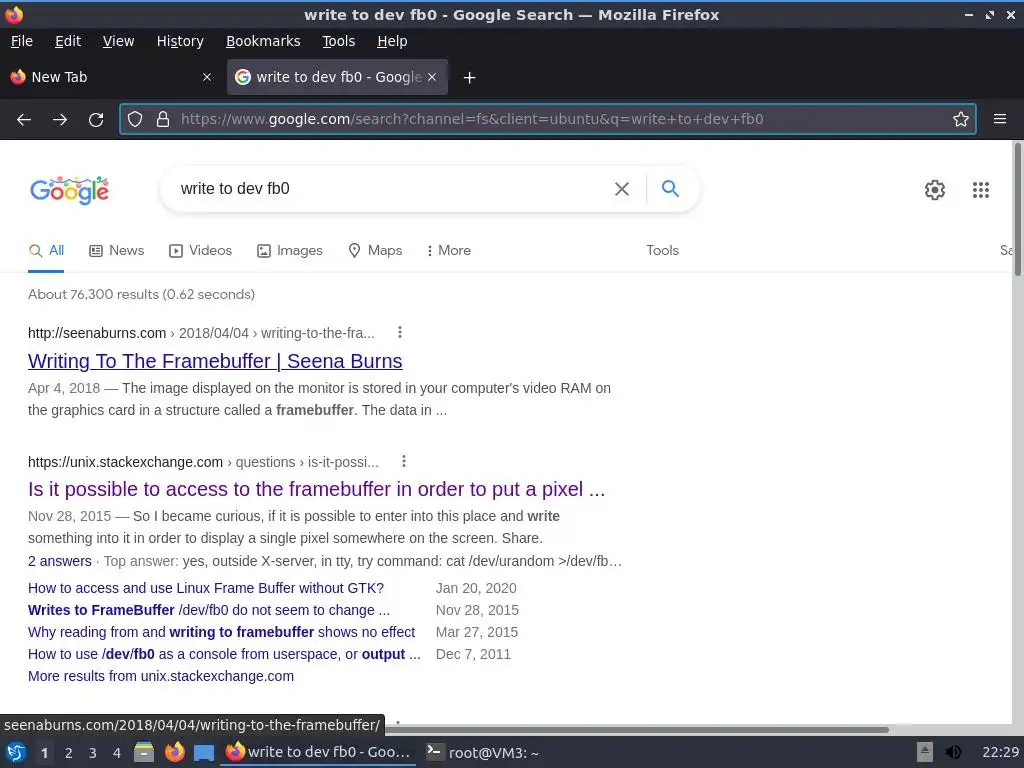Click the vertical page scrollbar
This screenshot has height=768, width=1024.
pyautogui.click(x=1017, y=209)
